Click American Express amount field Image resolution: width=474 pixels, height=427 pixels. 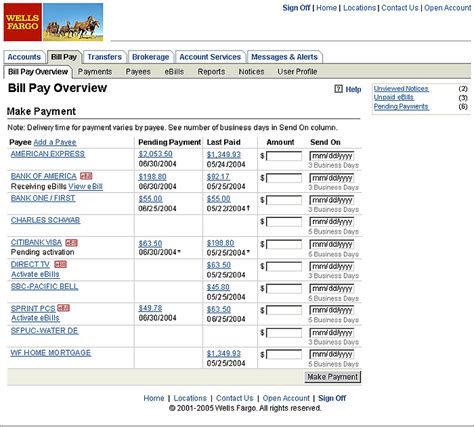click(x=284, y=156)
